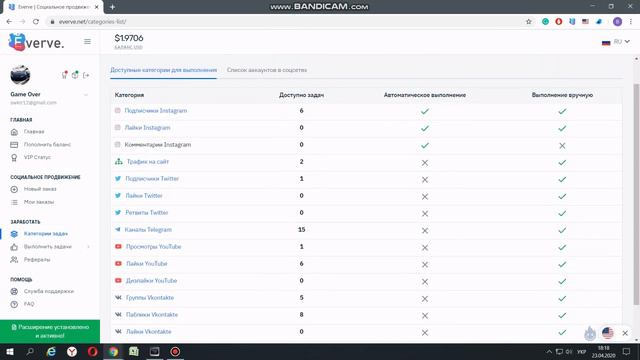The height and width of the screenshot is (360, 640).
Task: Open Лайки Twitter category link
Action: point(144,196)
